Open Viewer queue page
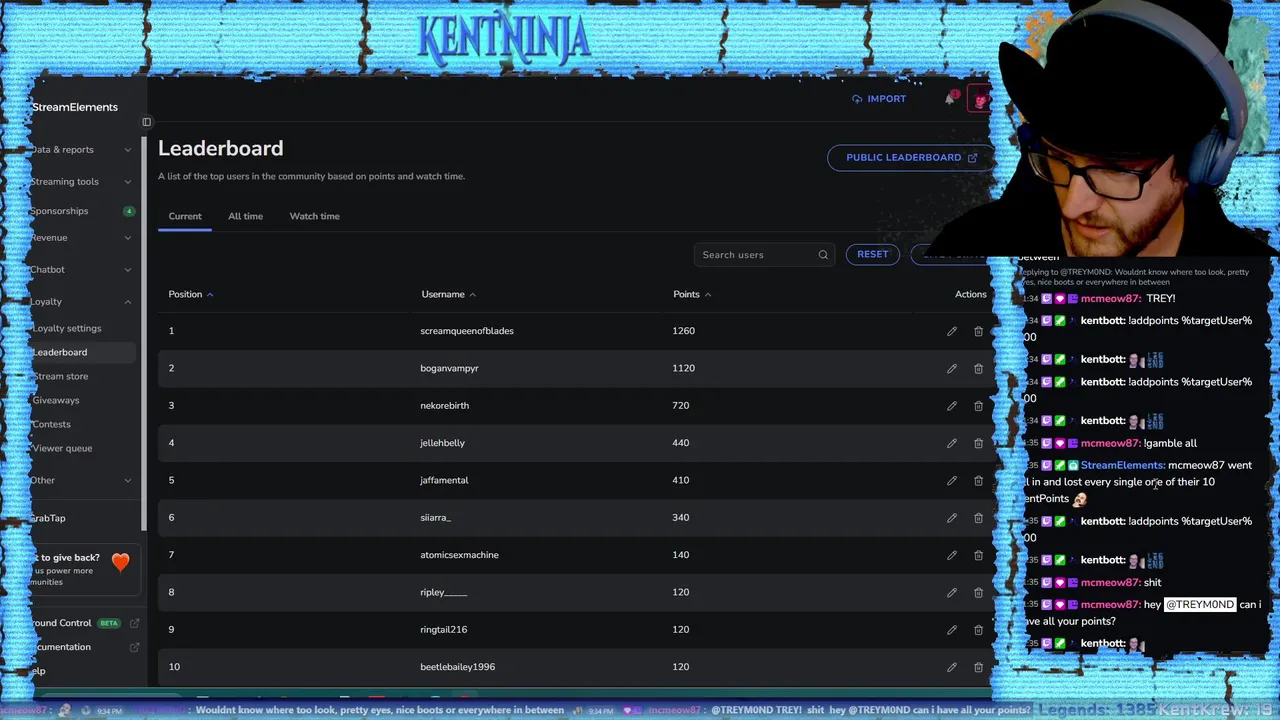The image size is (1280, 720). click(61, 448)
